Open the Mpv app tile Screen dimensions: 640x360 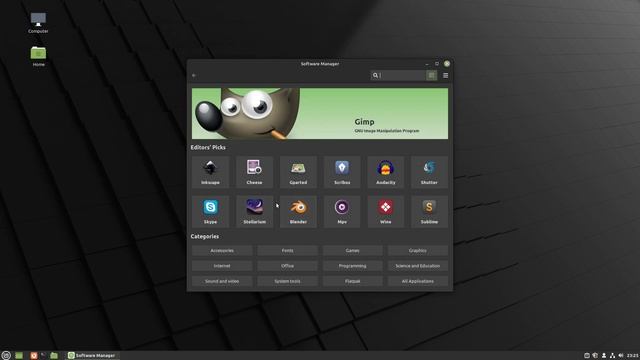342,211
